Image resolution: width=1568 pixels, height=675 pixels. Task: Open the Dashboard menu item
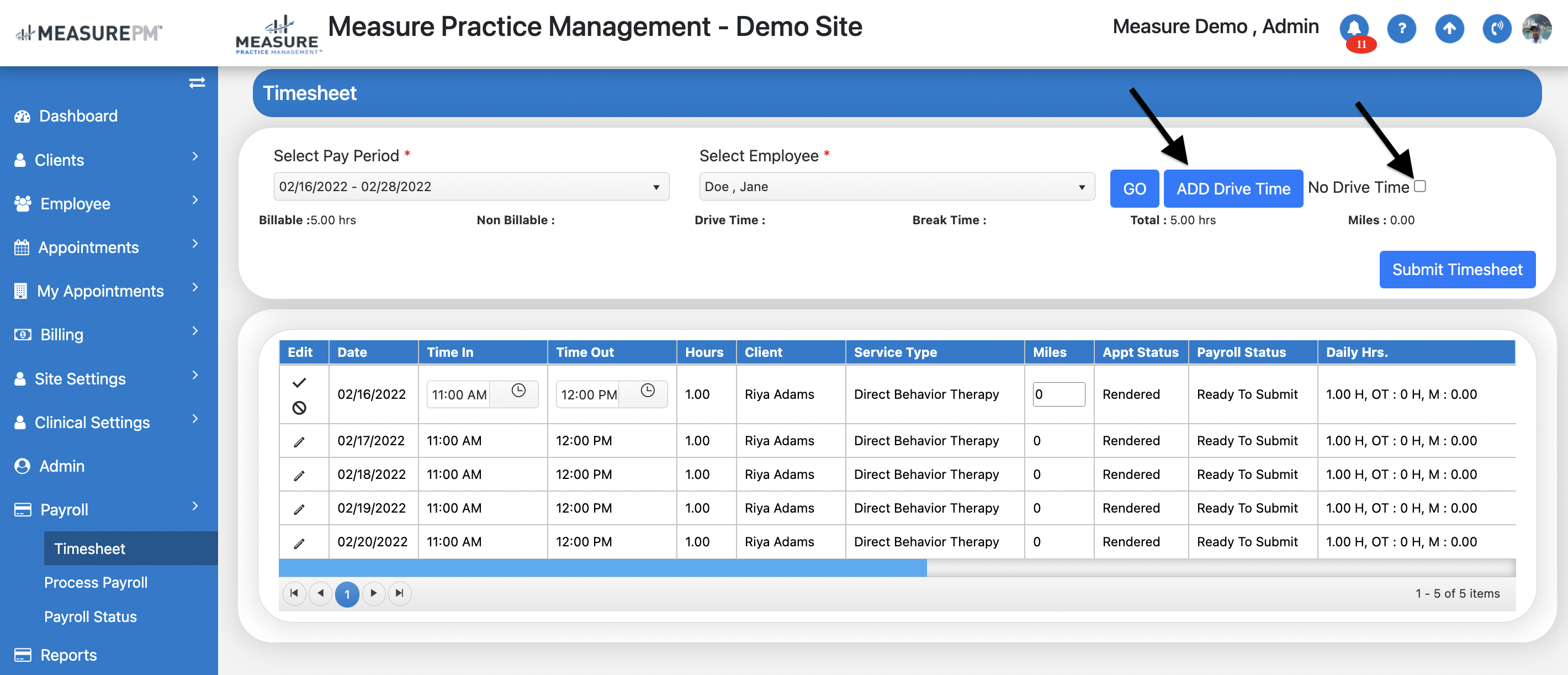click(78, 116)
